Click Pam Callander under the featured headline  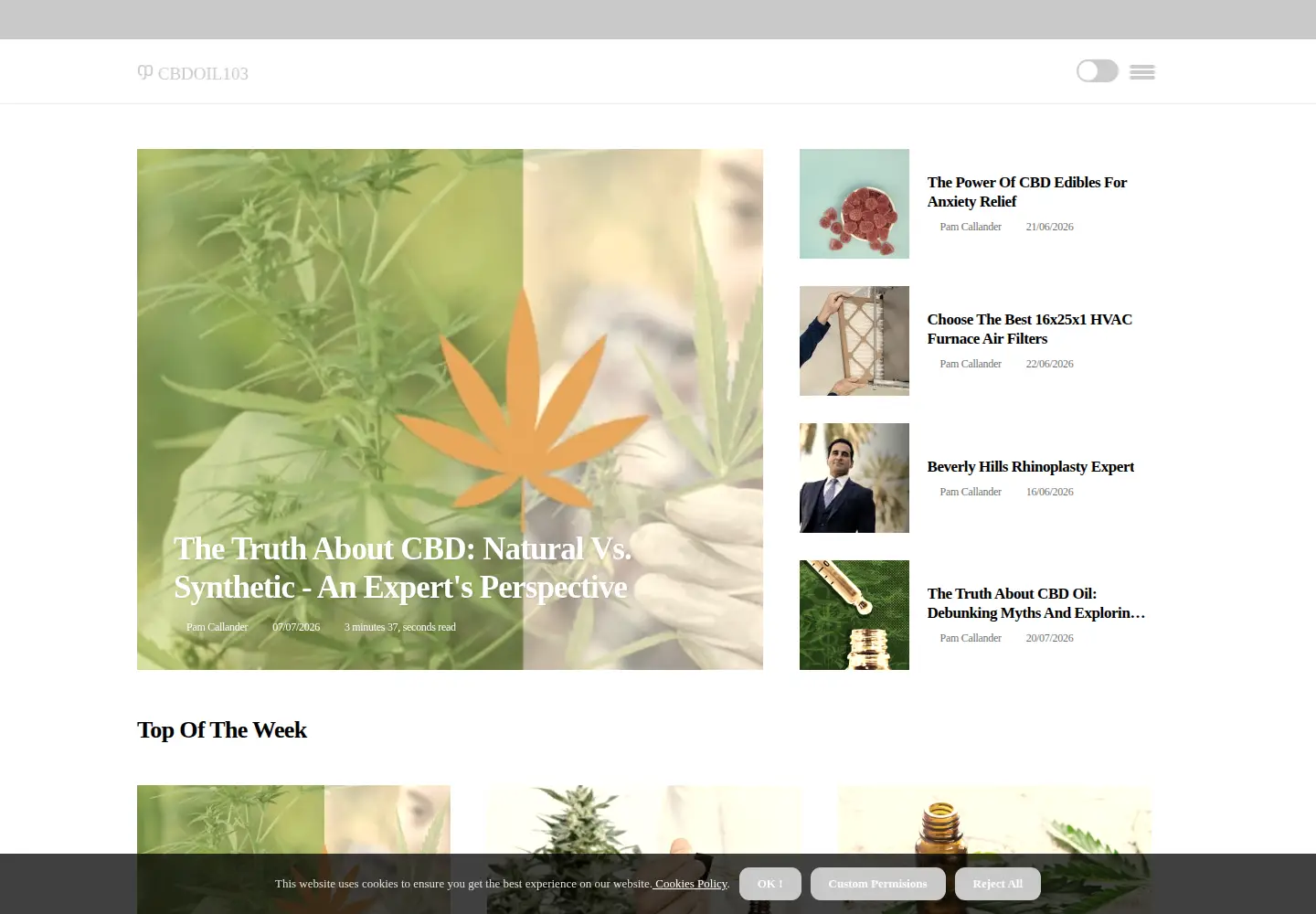pyautogui.click(x=217, y=627)
